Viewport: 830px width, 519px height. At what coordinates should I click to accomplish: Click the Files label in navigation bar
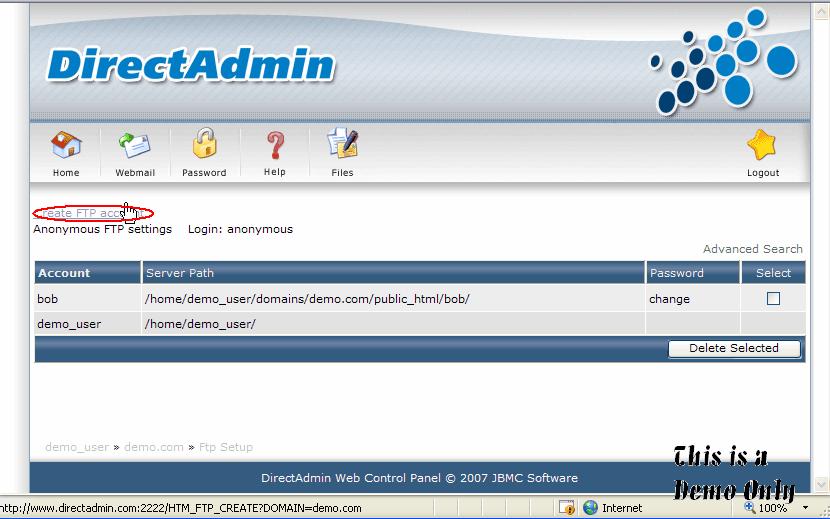(342, 173)
